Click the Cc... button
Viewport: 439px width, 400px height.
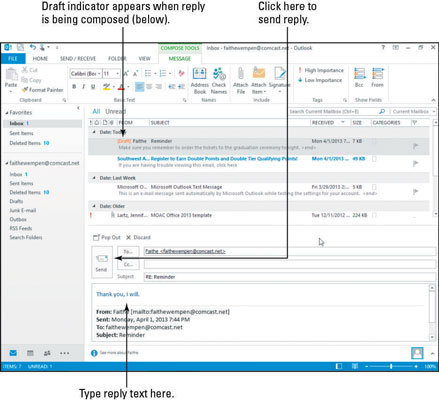coord(128,264)
